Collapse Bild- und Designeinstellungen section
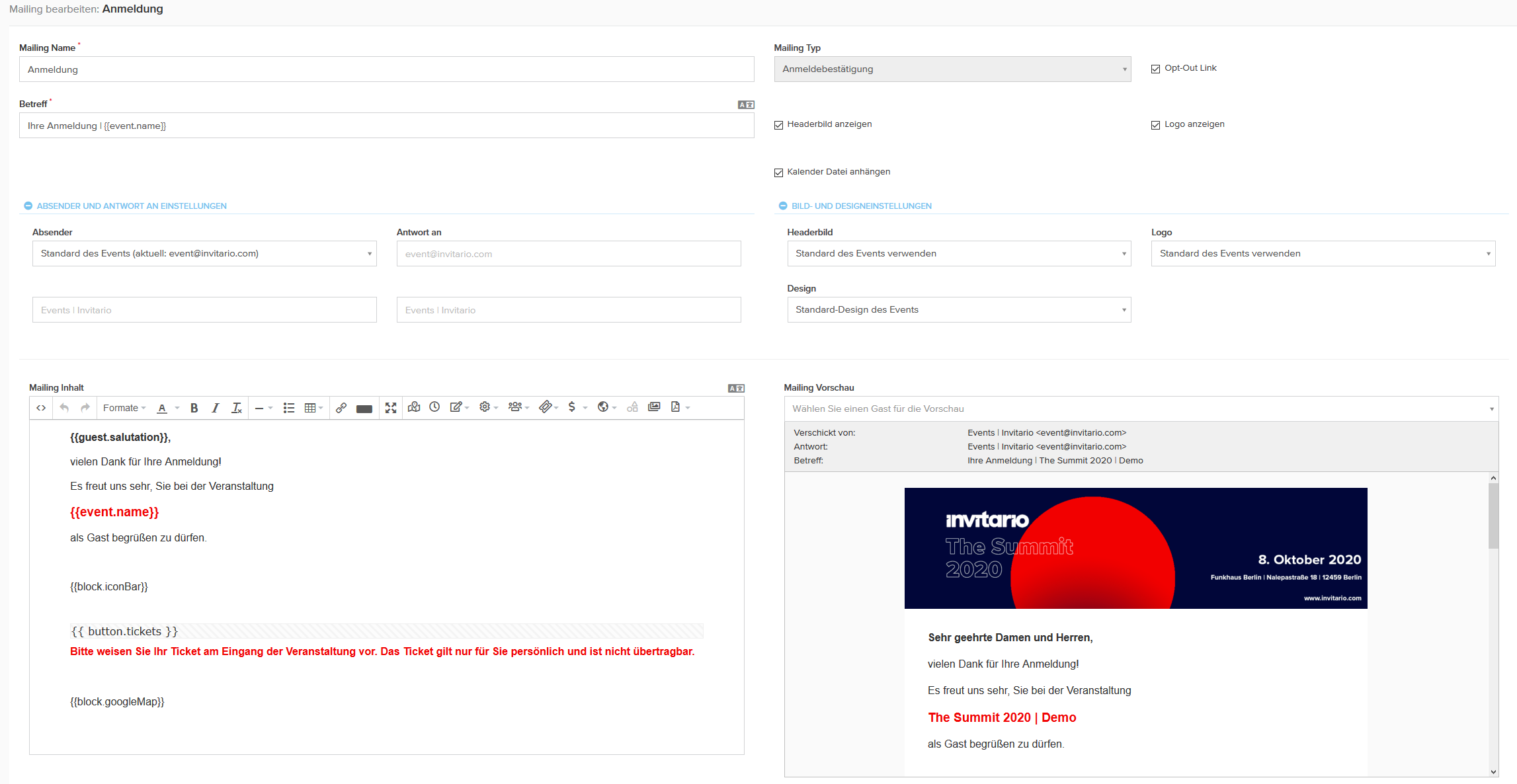The height and width of the screenshot is (784, 1517). [783, 206]
